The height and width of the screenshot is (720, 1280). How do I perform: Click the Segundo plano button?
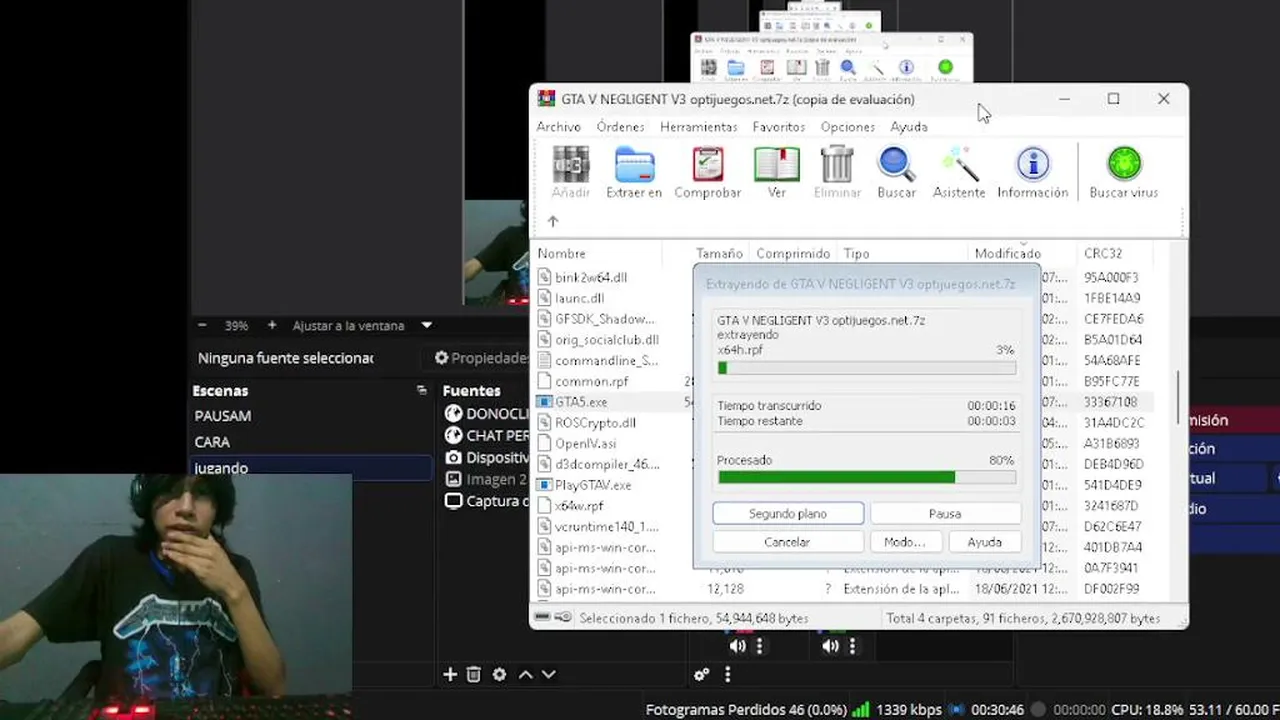click(x=788, y=514)
